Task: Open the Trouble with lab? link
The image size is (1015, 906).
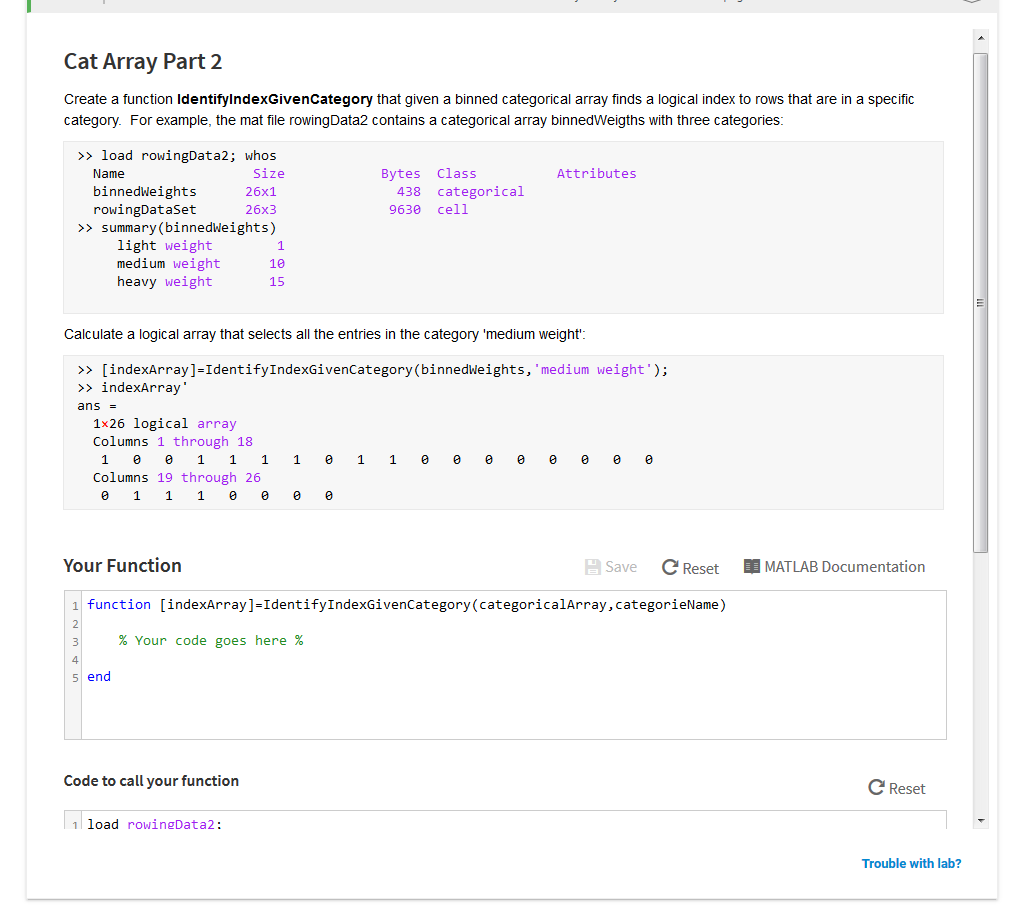Action: [911, 864]
